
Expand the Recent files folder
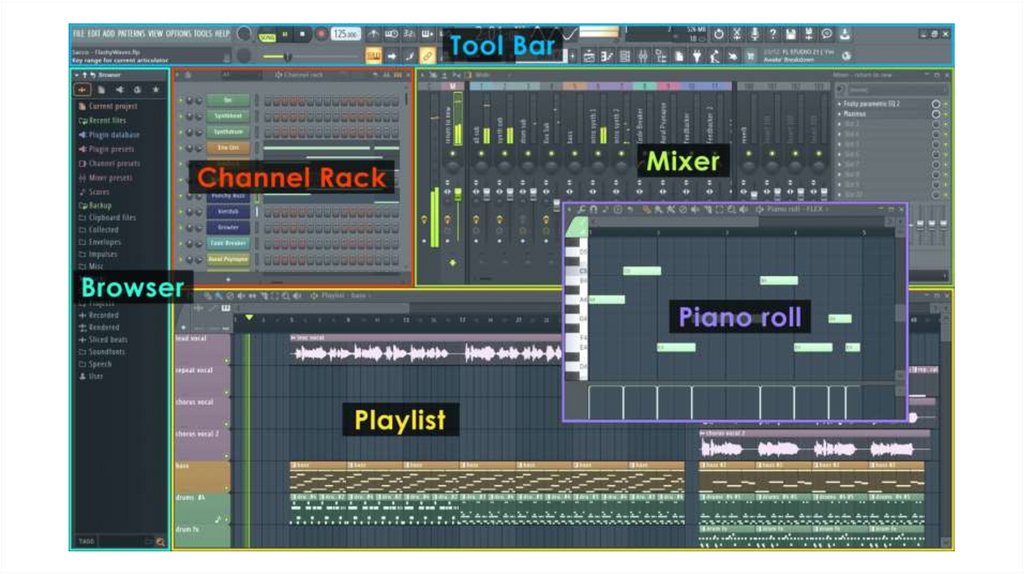click(x=107, y=120)
